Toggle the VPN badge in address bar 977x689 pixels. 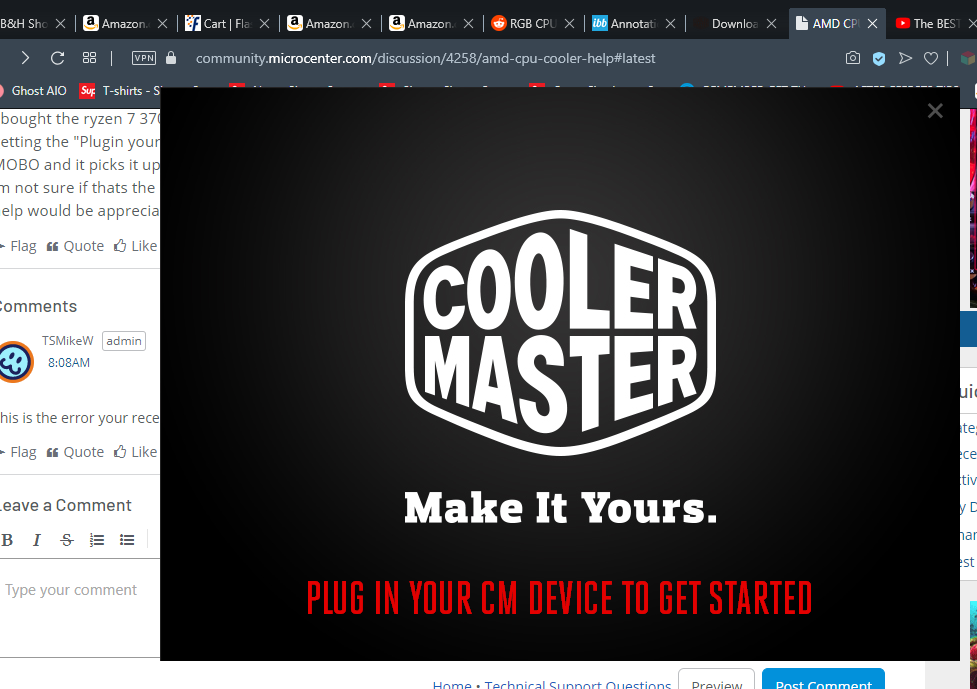pyautogui.click(x=144, y=58)
